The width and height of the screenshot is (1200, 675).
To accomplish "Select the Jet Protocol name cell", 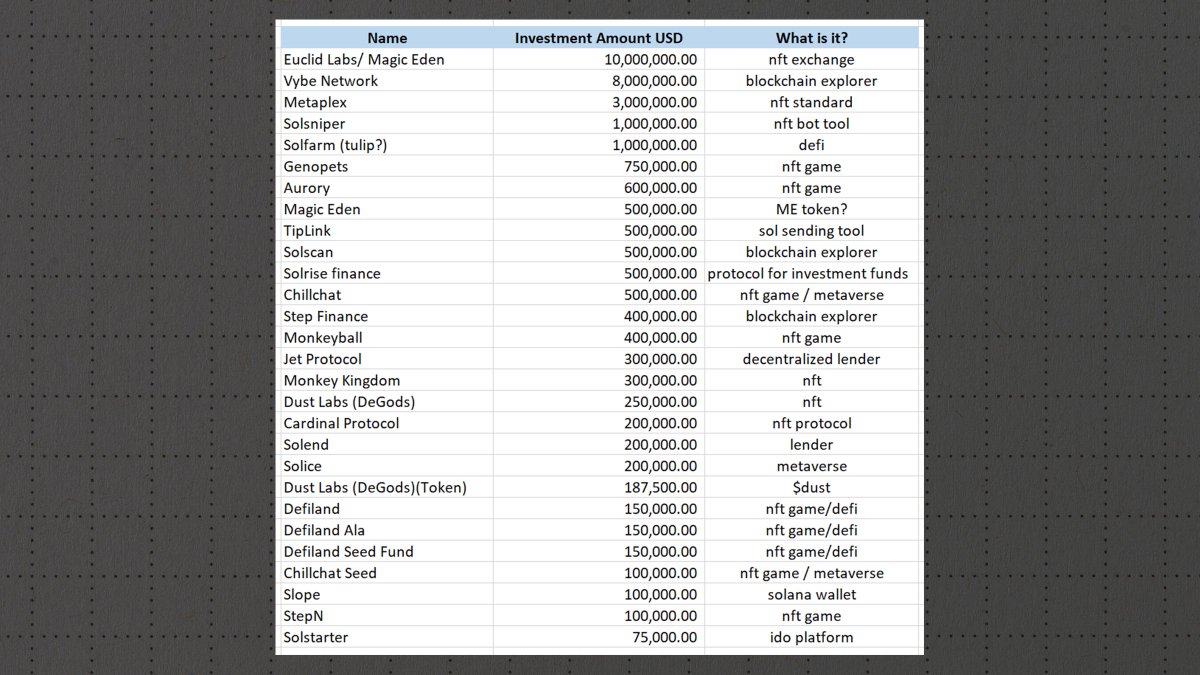I will click(x=321, y=358).
